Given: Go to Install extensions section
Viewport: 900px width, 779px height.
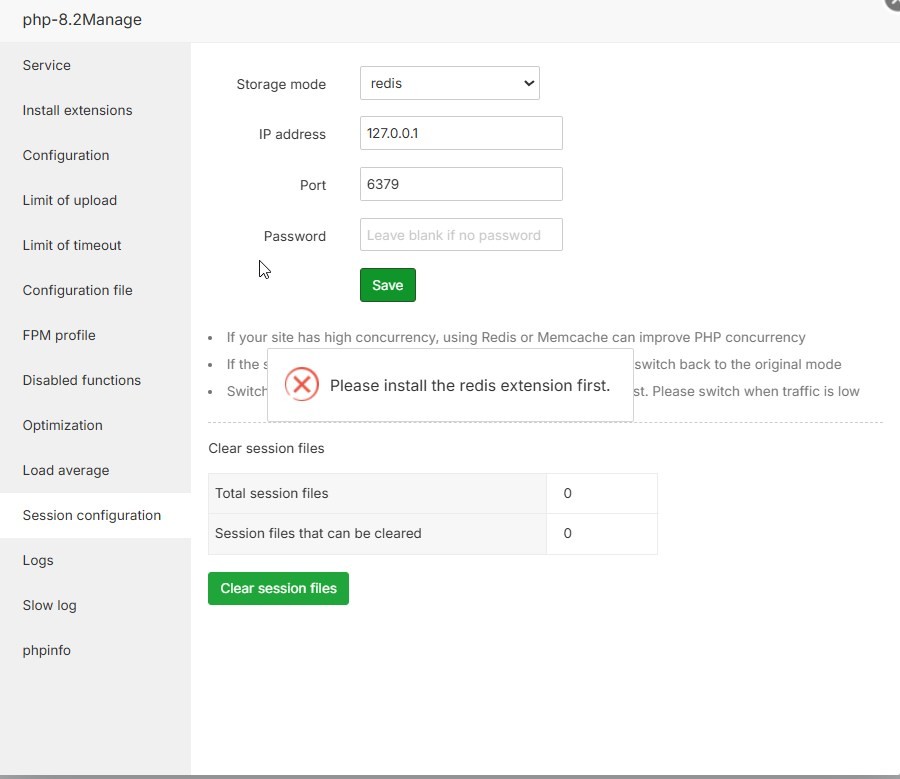Looking at the screenshot, I should 78,111.
